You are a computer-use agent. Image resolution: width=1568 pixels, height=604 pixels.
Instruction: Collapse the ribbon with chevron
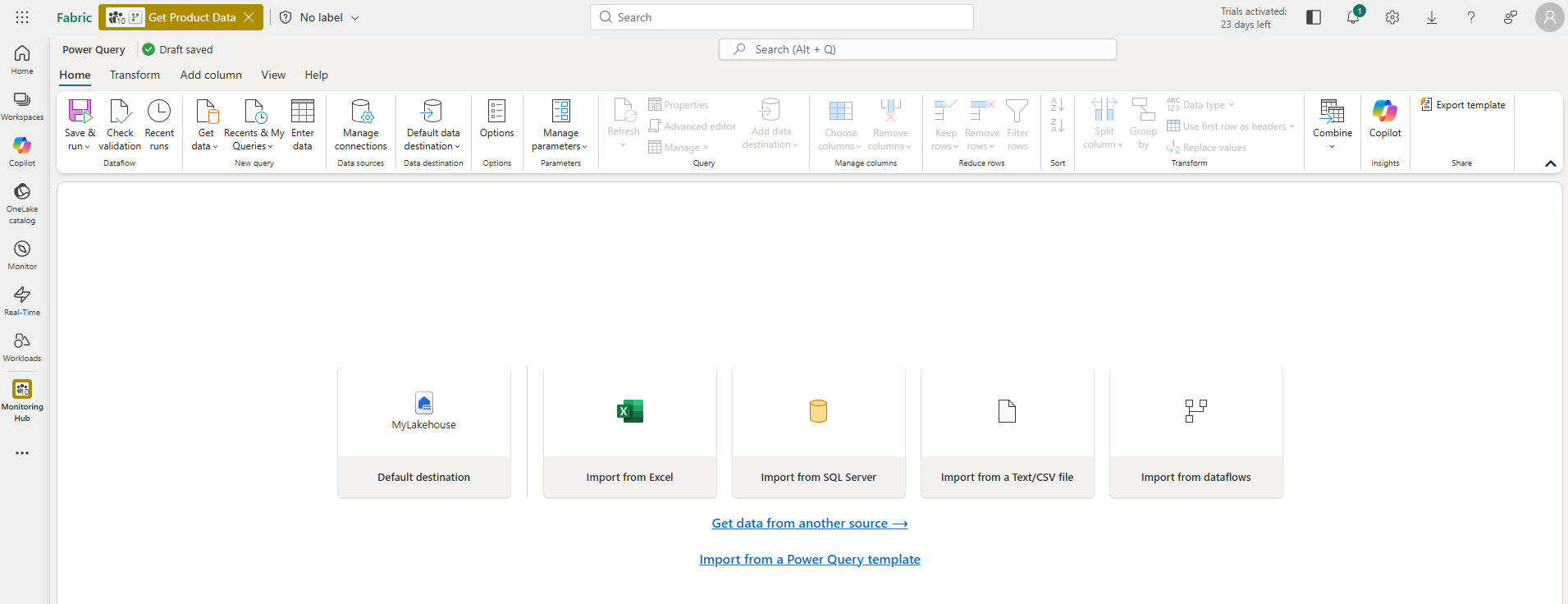click(1551, 163)
